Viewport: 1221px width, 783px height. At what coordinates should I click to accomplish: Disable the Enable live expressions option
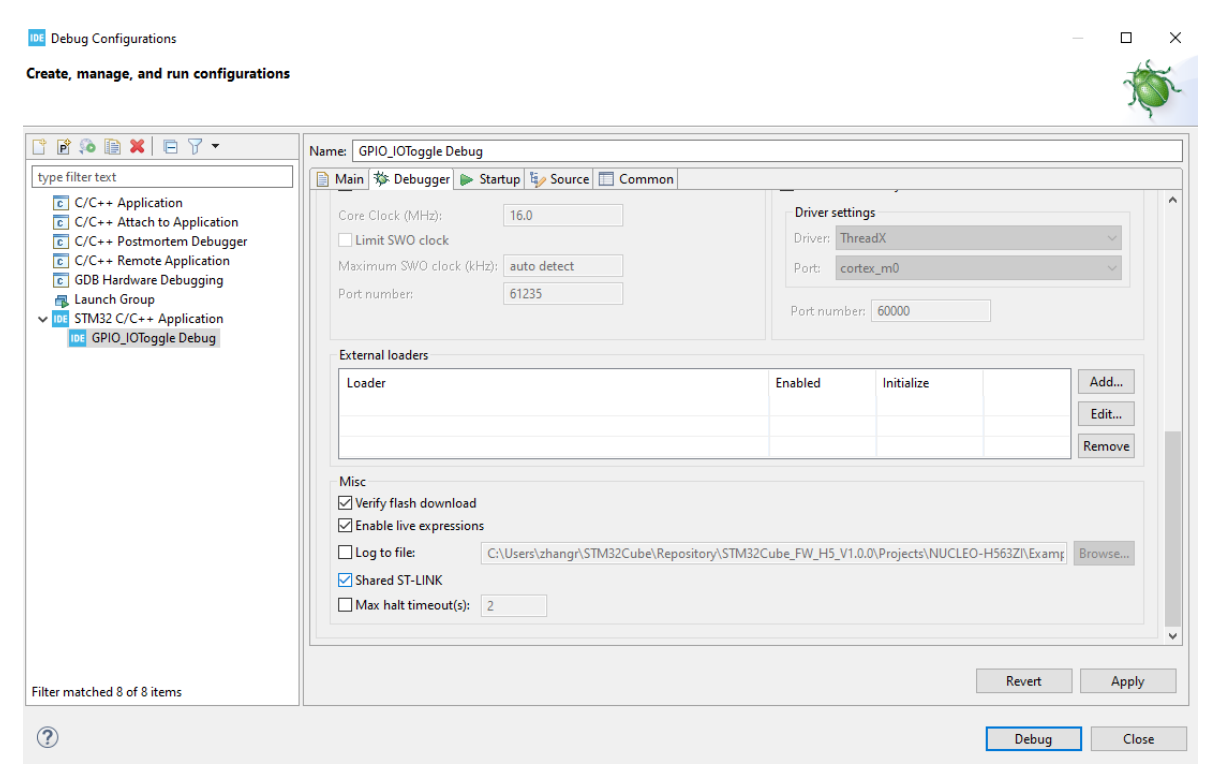(345, 526)
